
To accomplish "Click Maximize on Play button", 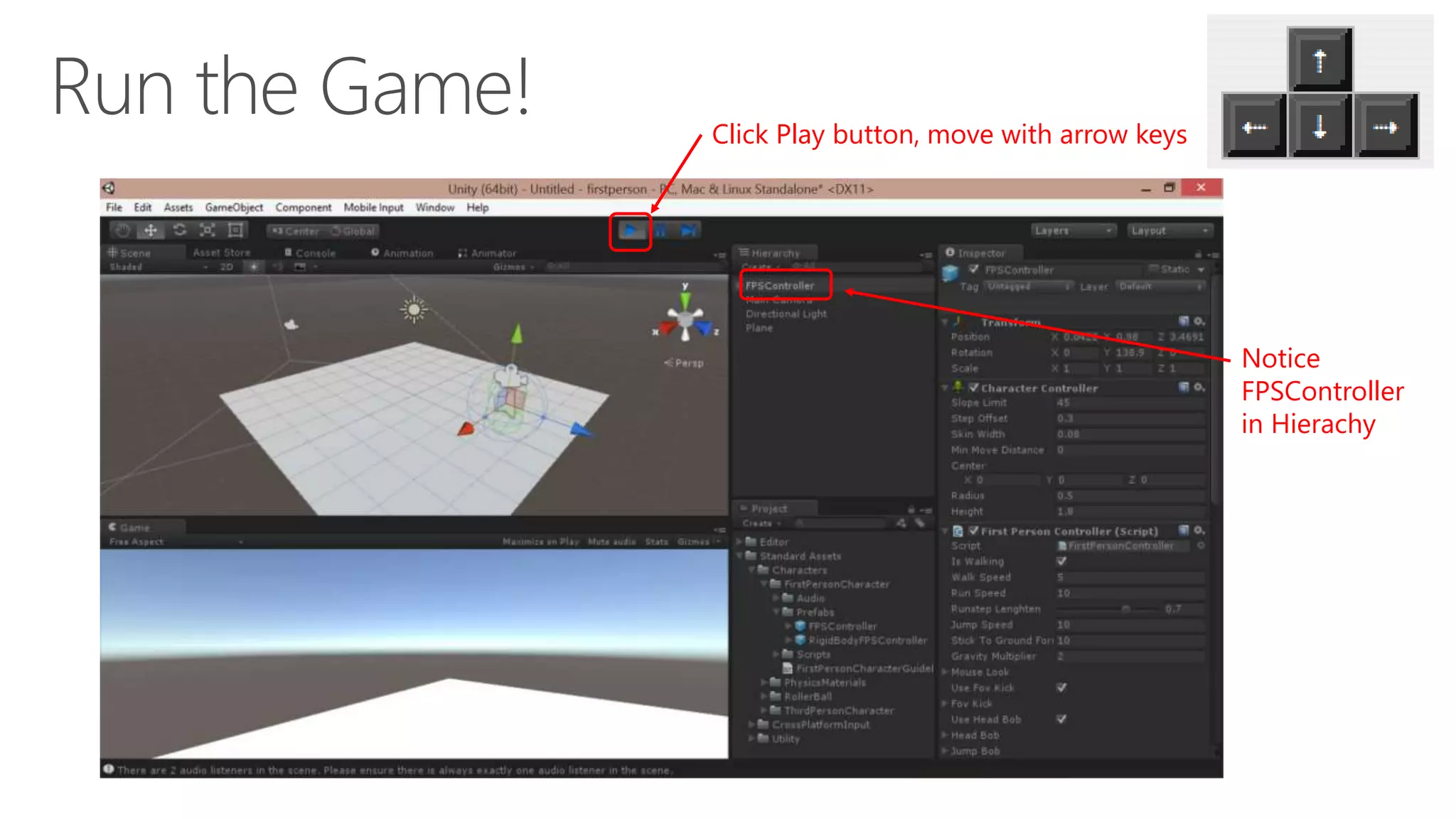I will tap(540, 542).
